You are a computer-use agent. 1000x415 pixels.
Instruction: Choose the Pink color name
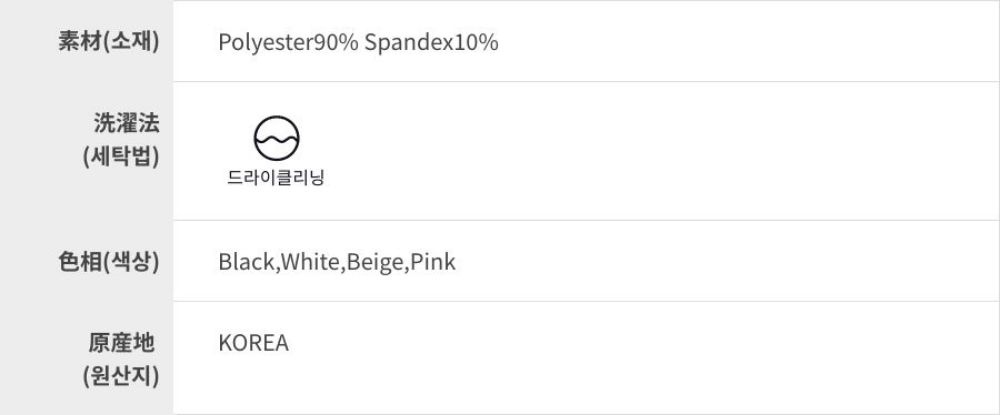click(433, 262)
